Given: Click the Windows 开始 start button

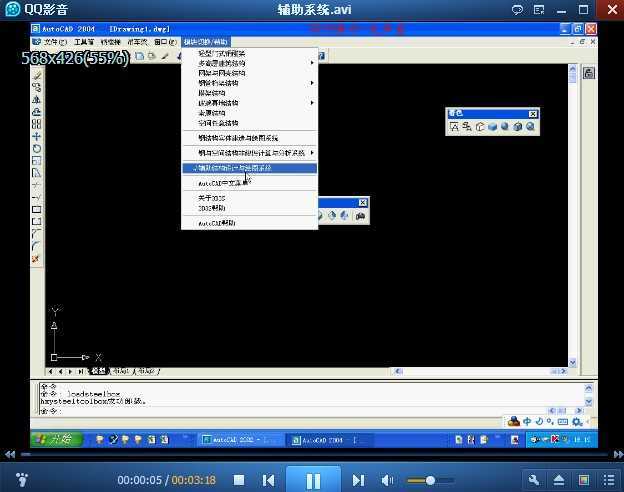Looking at the screenshot, I should 57,439.
